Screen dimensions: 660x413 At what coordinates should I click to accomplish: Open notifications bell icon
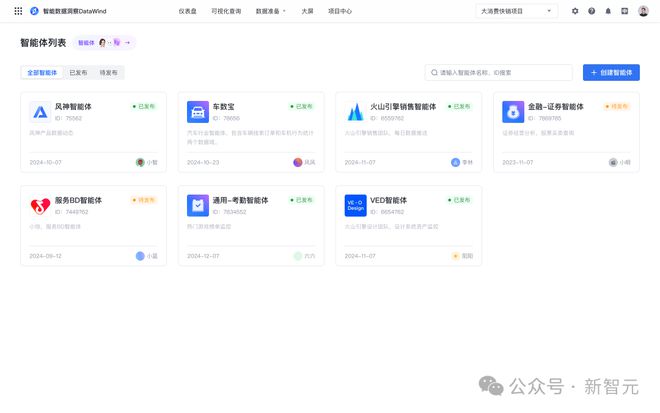608,11
